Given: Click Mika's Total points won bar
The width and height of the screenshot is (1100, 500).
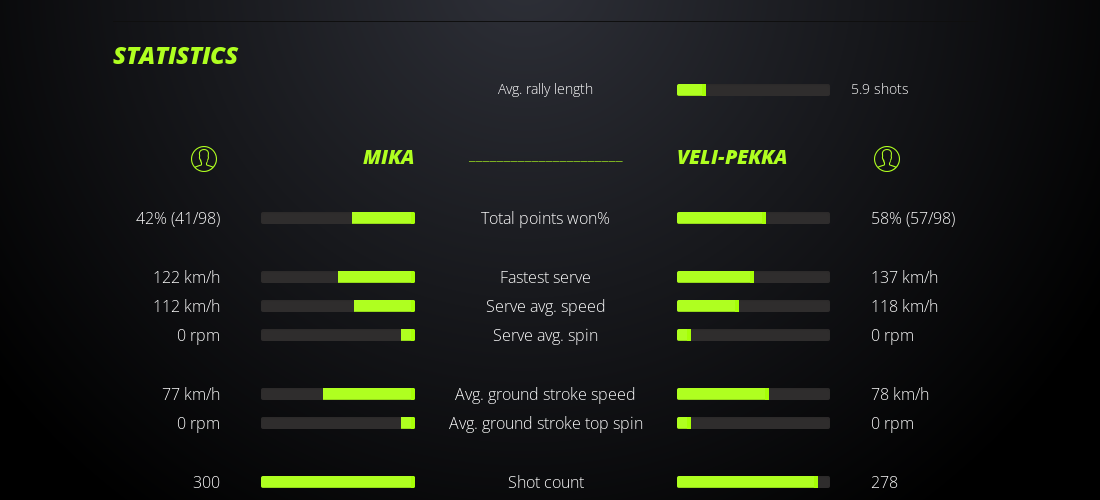Looking at the screenshot, I should (x=338, y=218).
